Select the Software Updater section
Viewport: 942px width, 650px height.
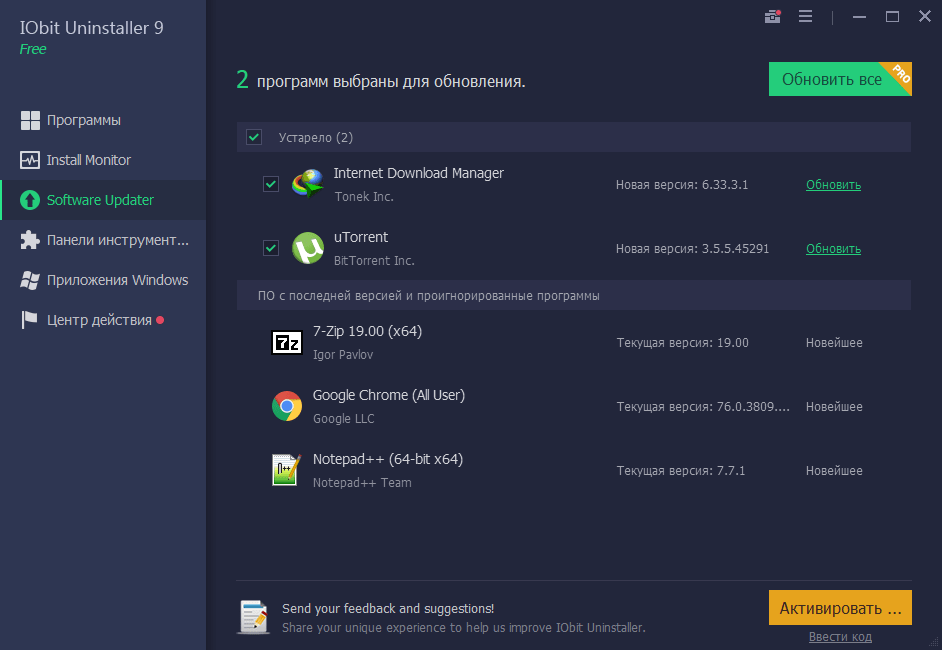(x=103, y=200)
